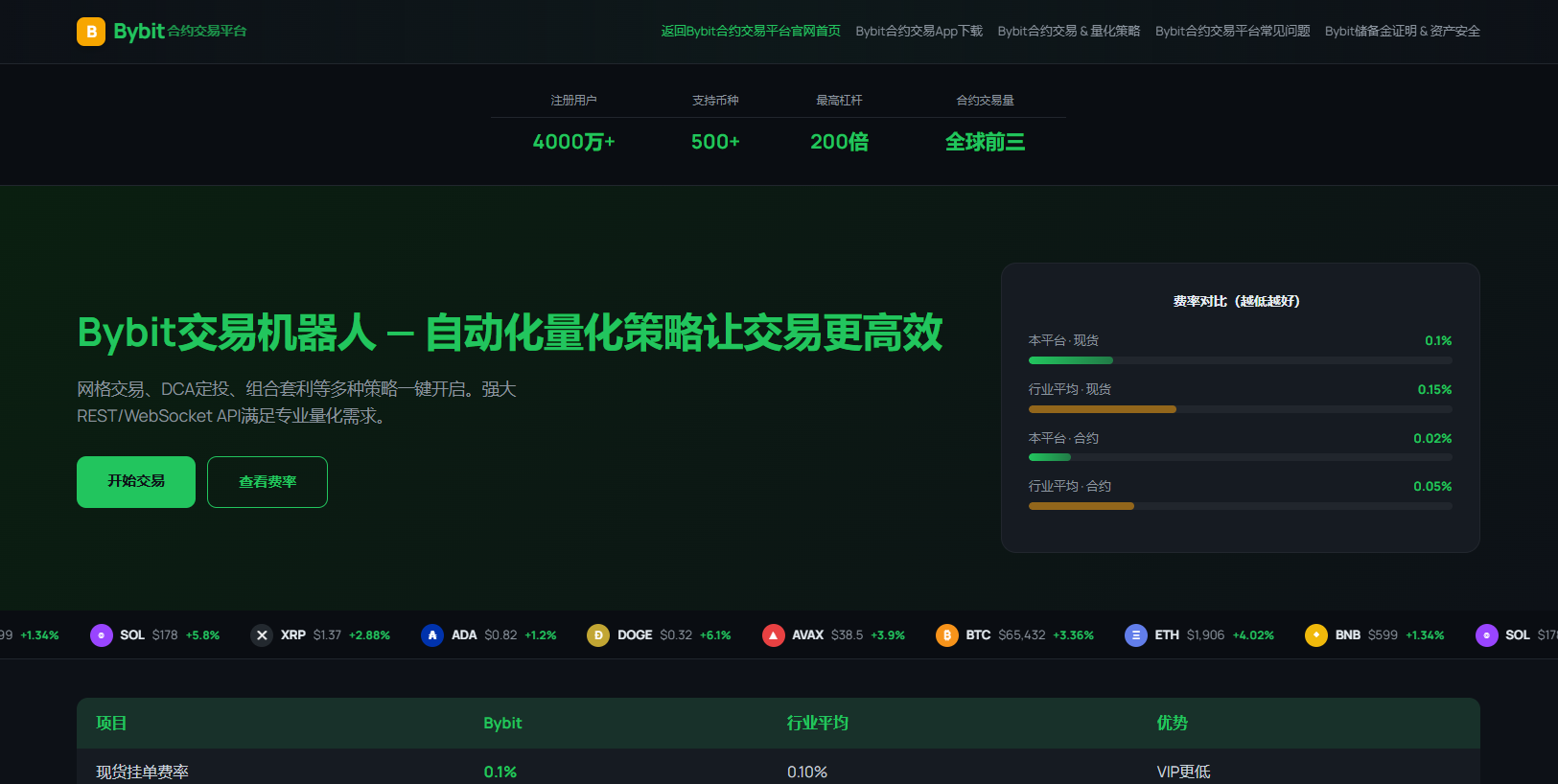Click the XRP +2.88% change value

click(x=369, y=635)
